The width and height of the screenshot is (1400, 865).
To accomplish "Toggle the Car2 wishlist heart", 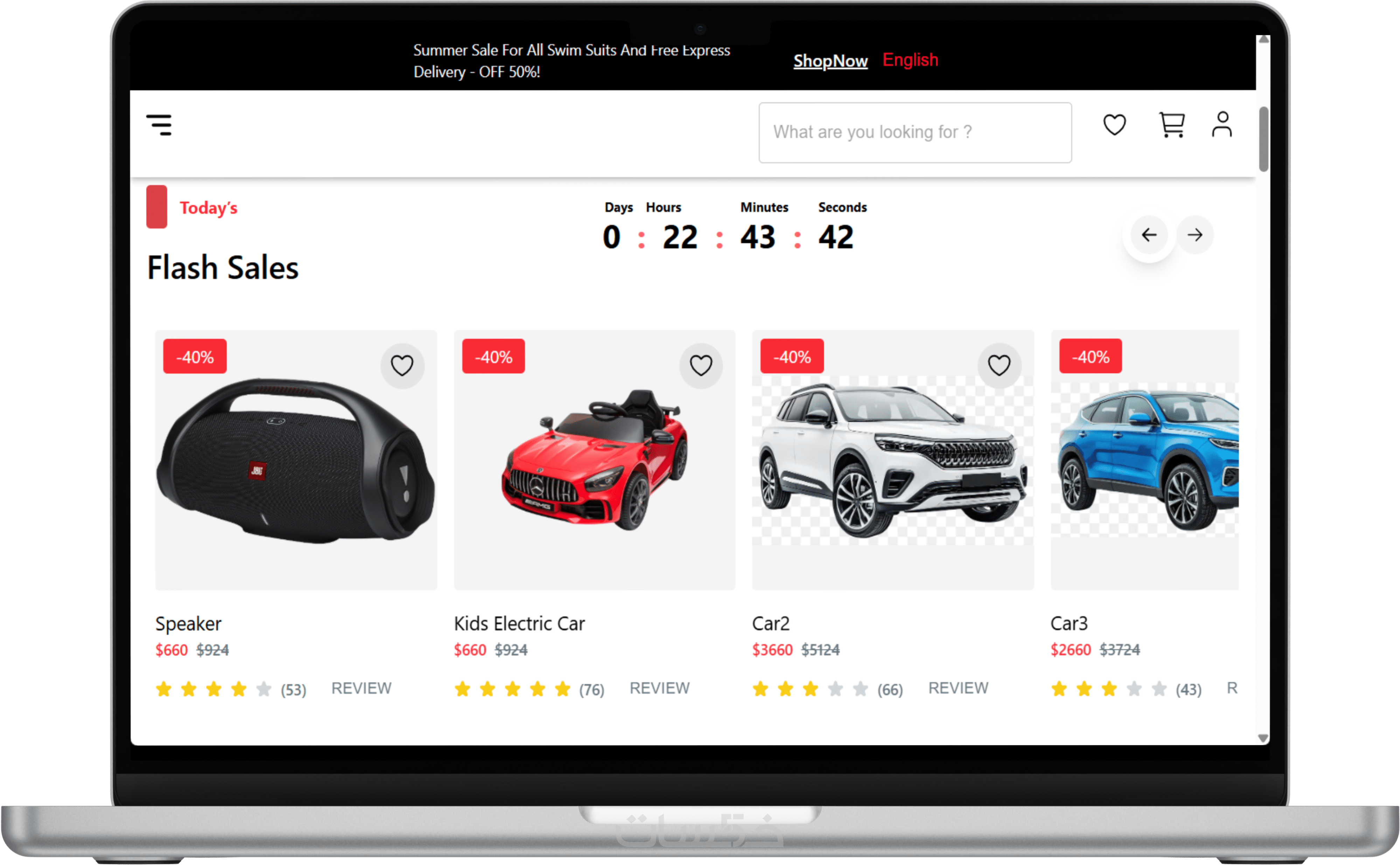I will (x=999, y=365).
